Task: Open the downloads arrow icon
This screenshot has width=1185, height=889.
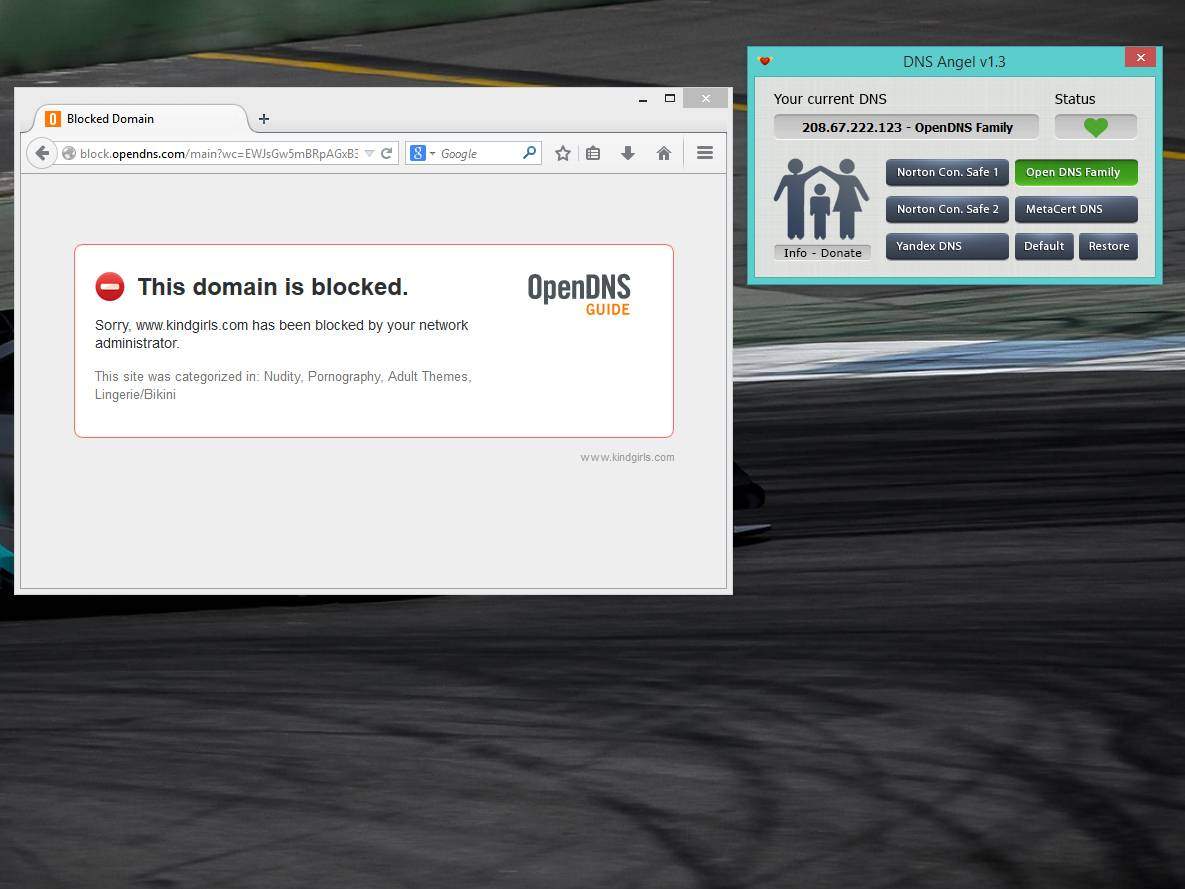Action: (628, 153)
